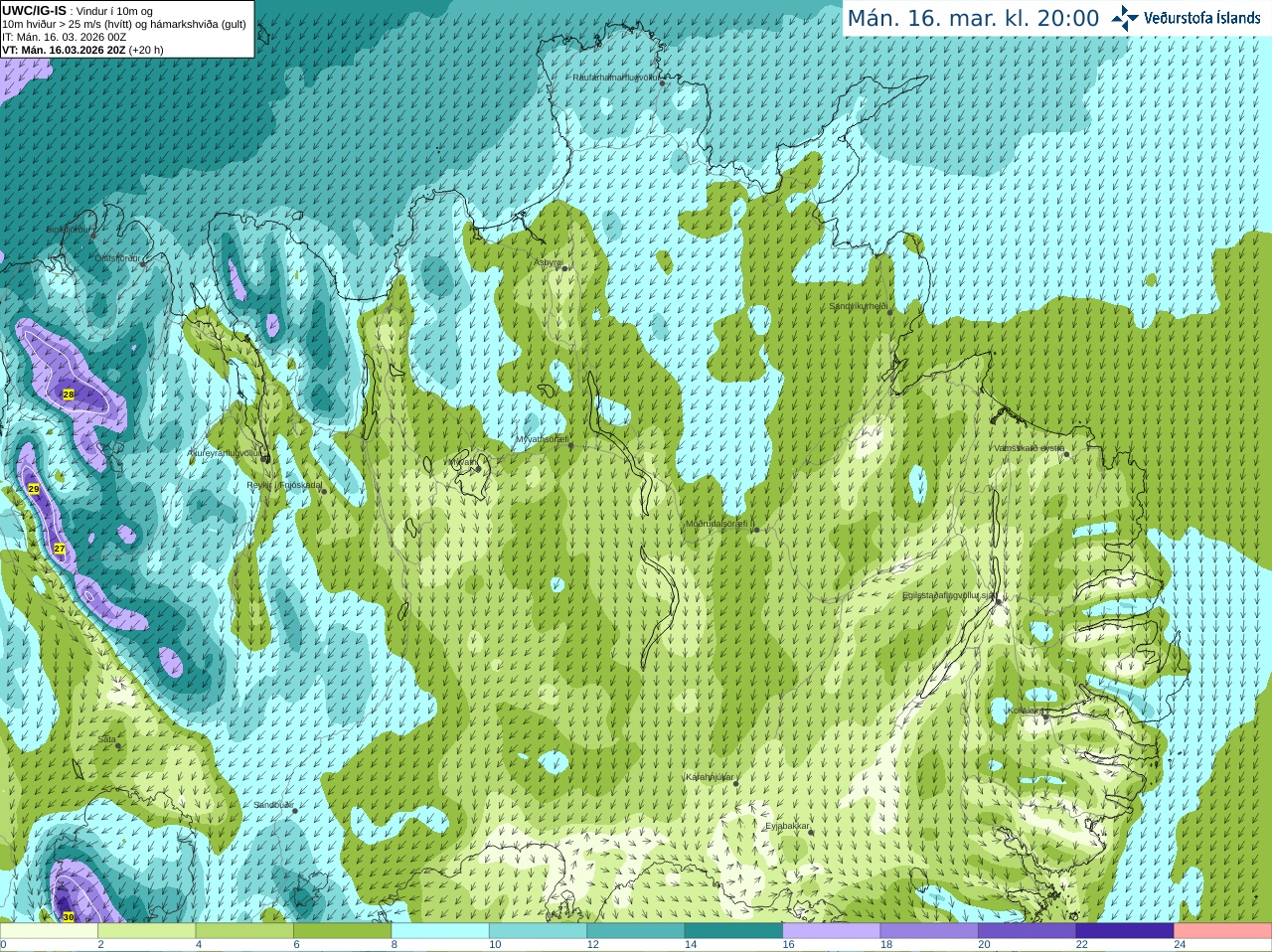This screenshot has width=1272, height=952.
Task: Select the 20–22 m/s legend color
Action: click(1028, 931)
